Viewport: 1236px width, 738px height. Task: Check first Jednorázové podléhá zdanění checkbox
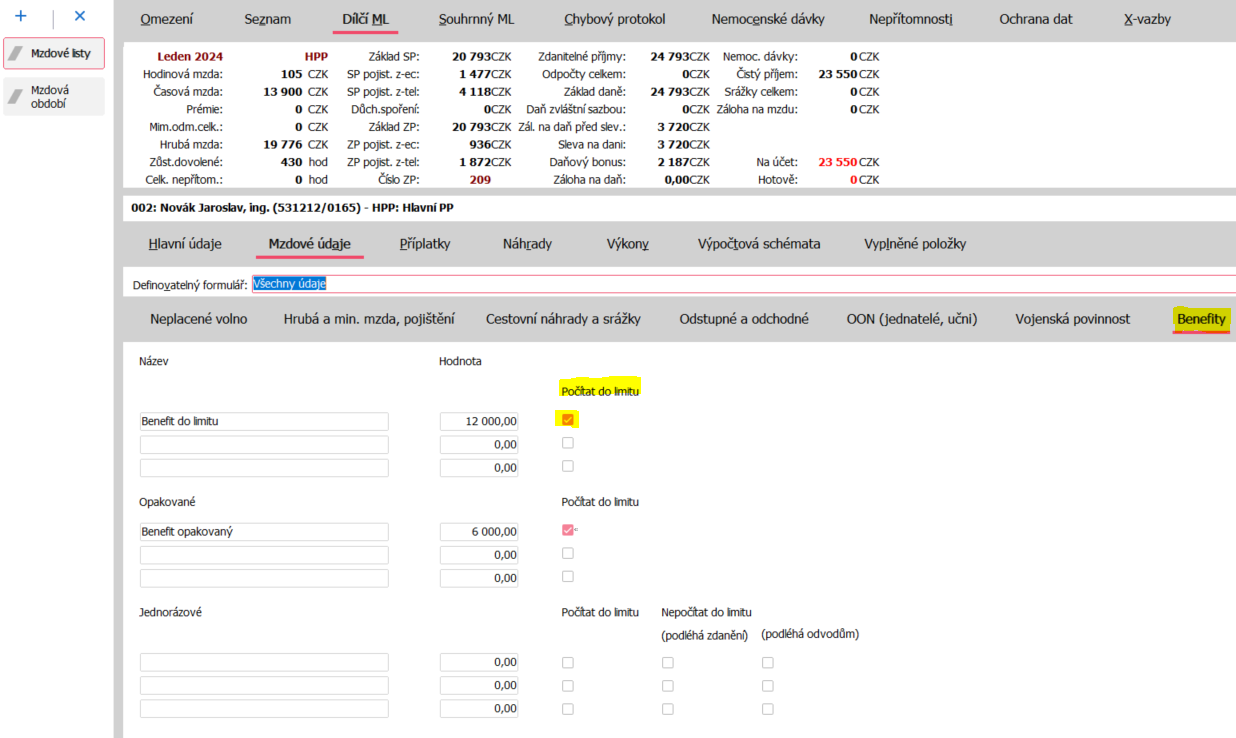[668, 662]
